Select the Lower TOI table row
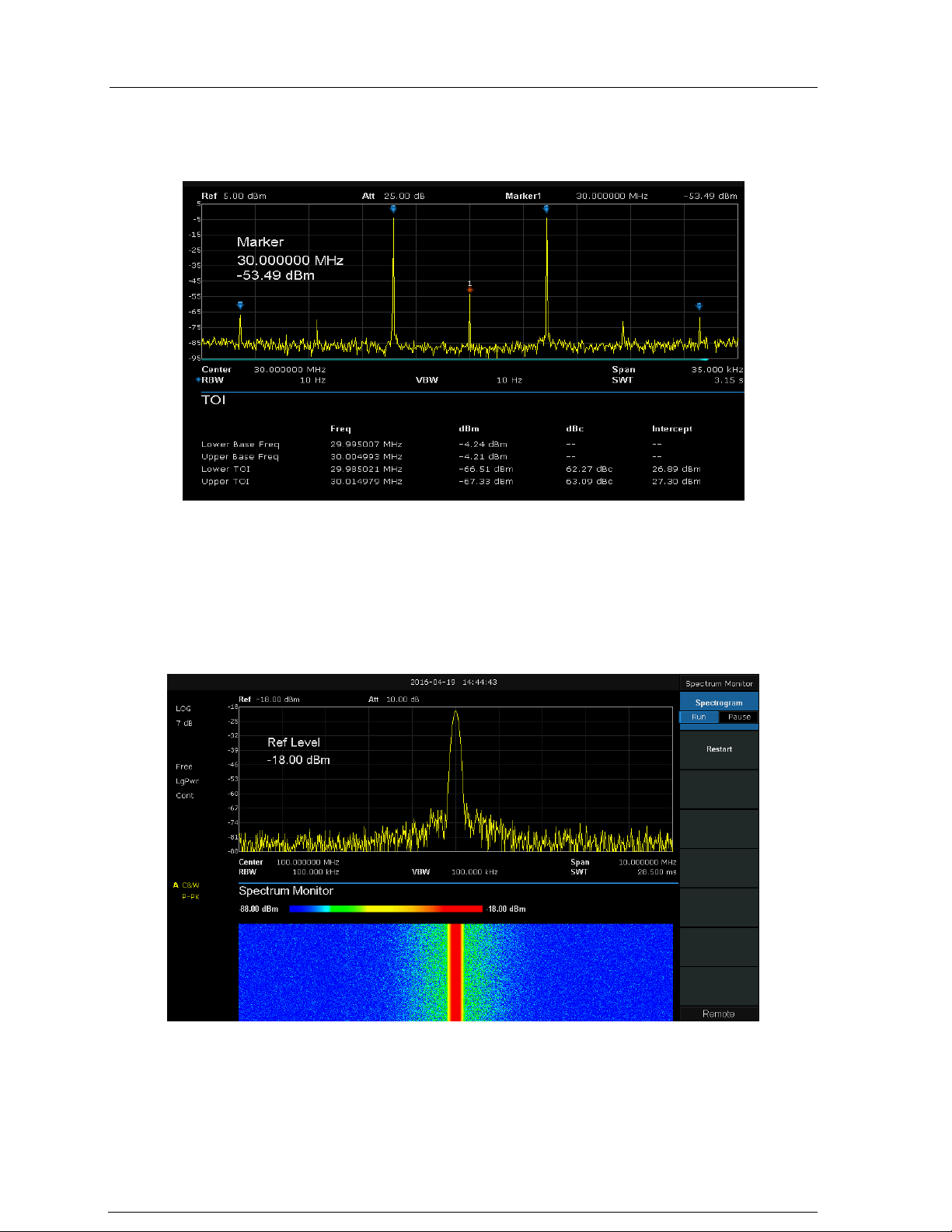Screen dimensions: 952x1232 (x=451, y=469)
